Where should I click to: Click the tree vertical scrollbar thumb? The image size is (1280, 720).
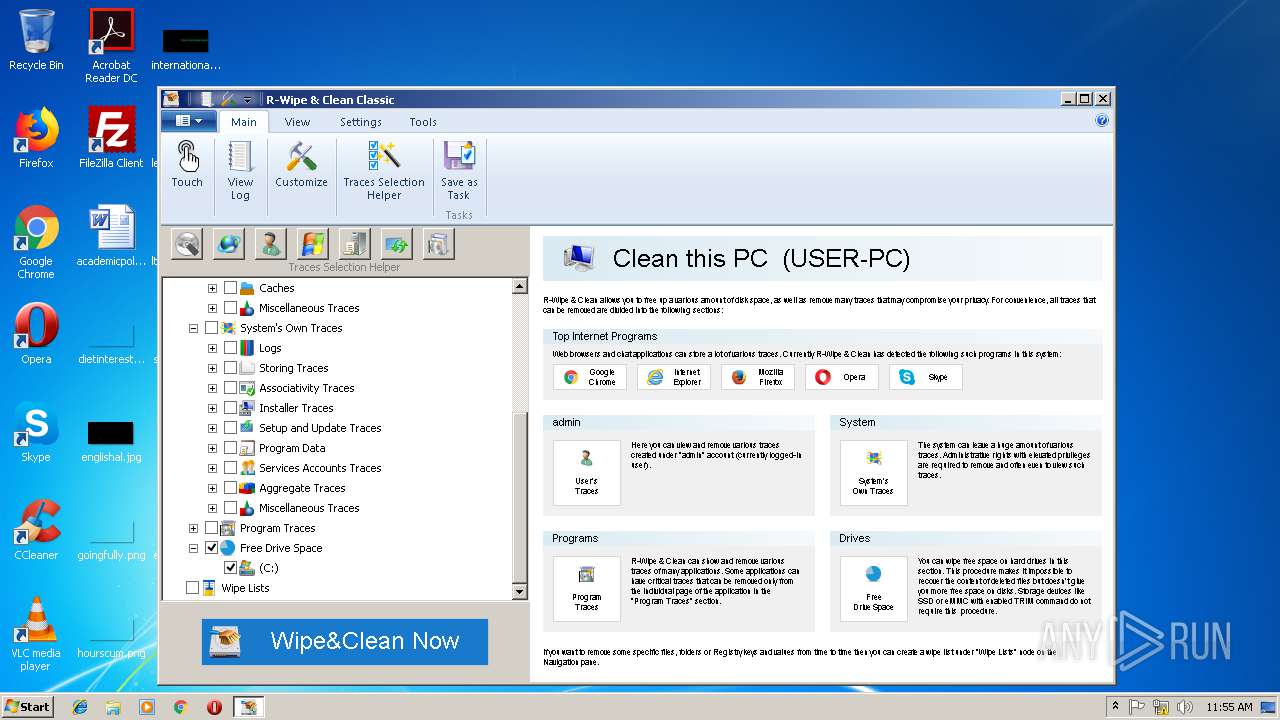point(519,496)
